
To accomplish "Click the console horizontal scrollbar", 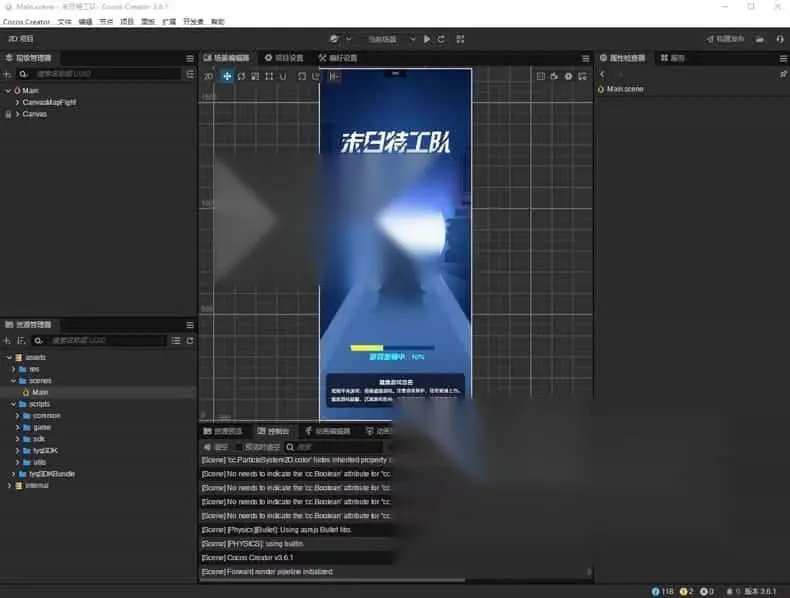I will 333,580.
